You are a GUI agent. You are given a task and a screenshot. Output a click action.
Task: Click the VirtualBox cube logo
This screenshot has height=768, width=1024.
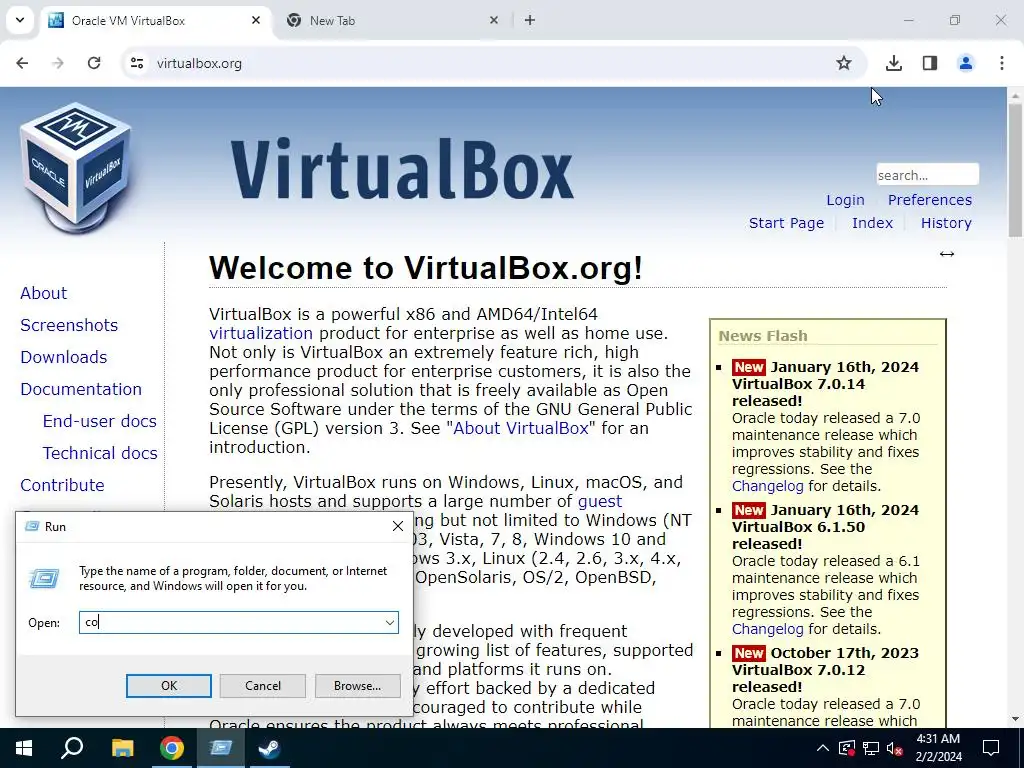(77, 167)
